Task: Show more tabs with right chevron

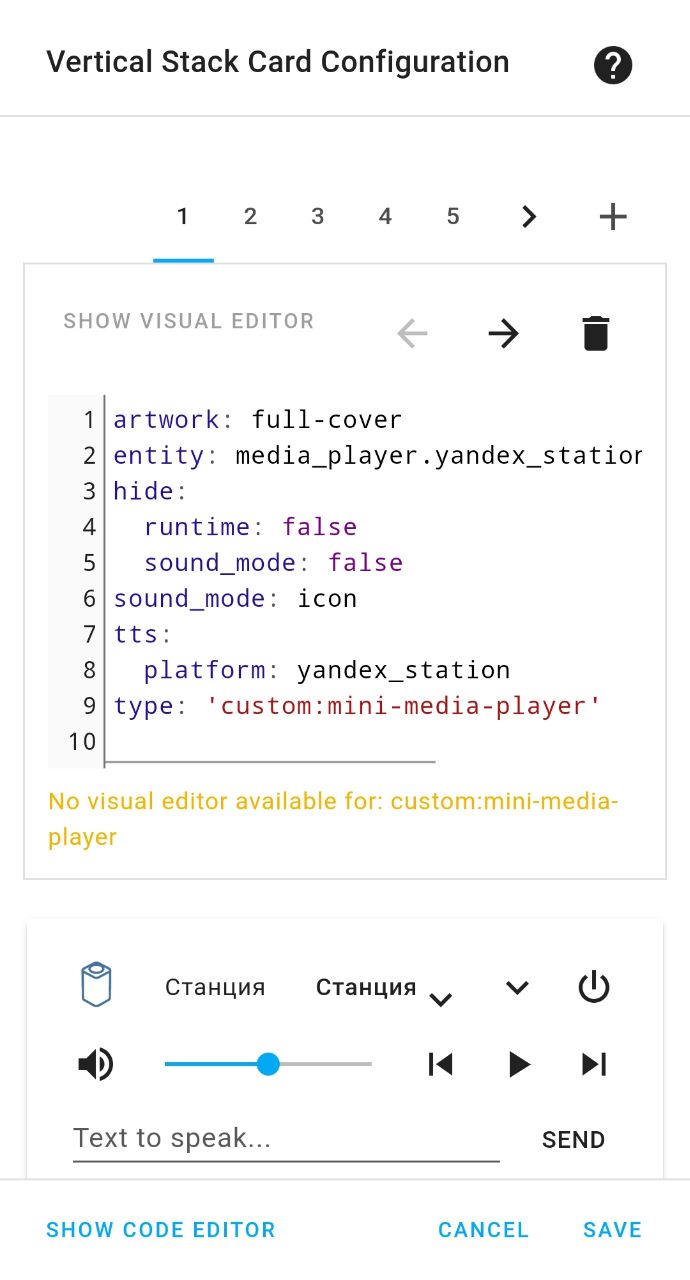Action: 530,216
